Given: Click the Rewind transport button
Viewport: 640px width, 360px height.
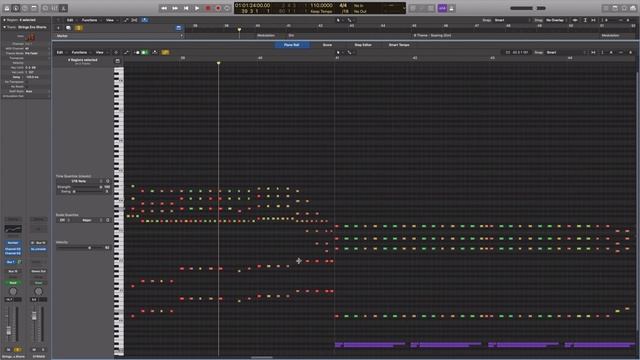Looking at the screenshot, I should 164,8.
